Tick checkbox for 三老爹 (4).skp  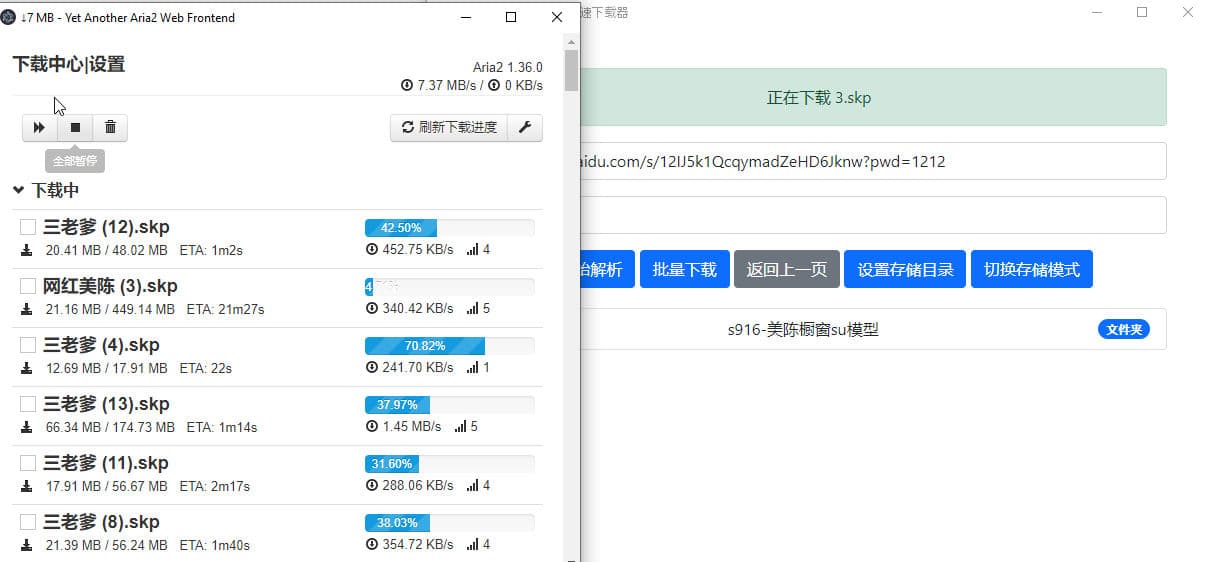[28, 345]
